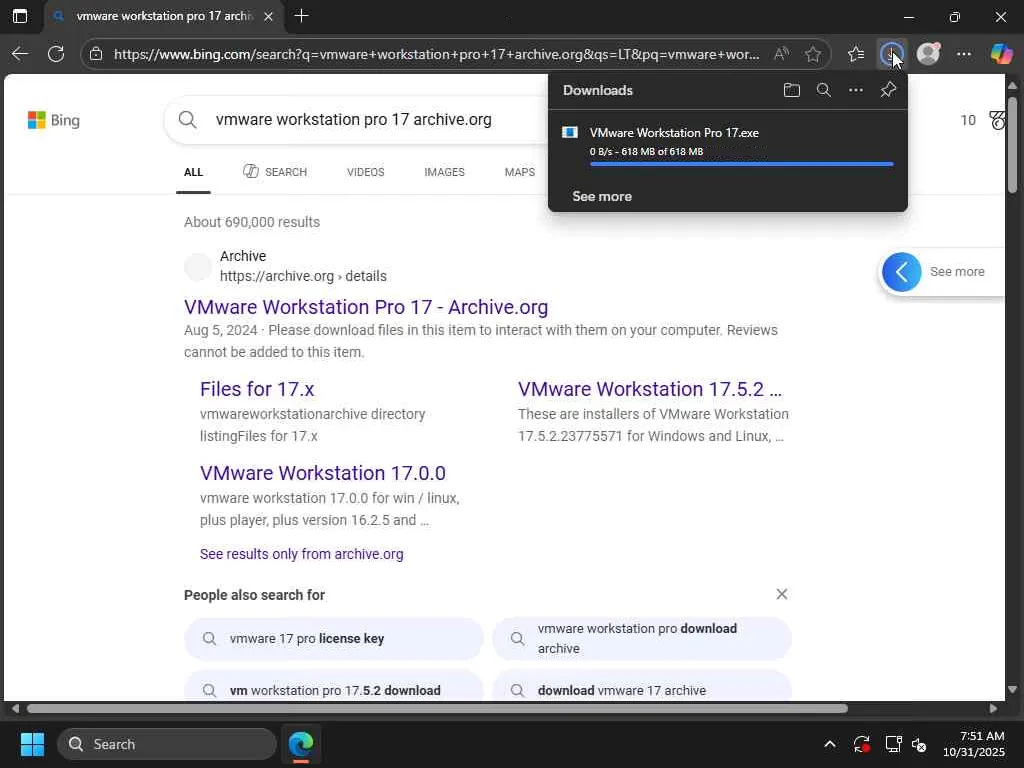Viewport: 1024px width, 768px height.
Task: Open the clock and date flyout
Action: pyautogui.click(x=974, y=744)
